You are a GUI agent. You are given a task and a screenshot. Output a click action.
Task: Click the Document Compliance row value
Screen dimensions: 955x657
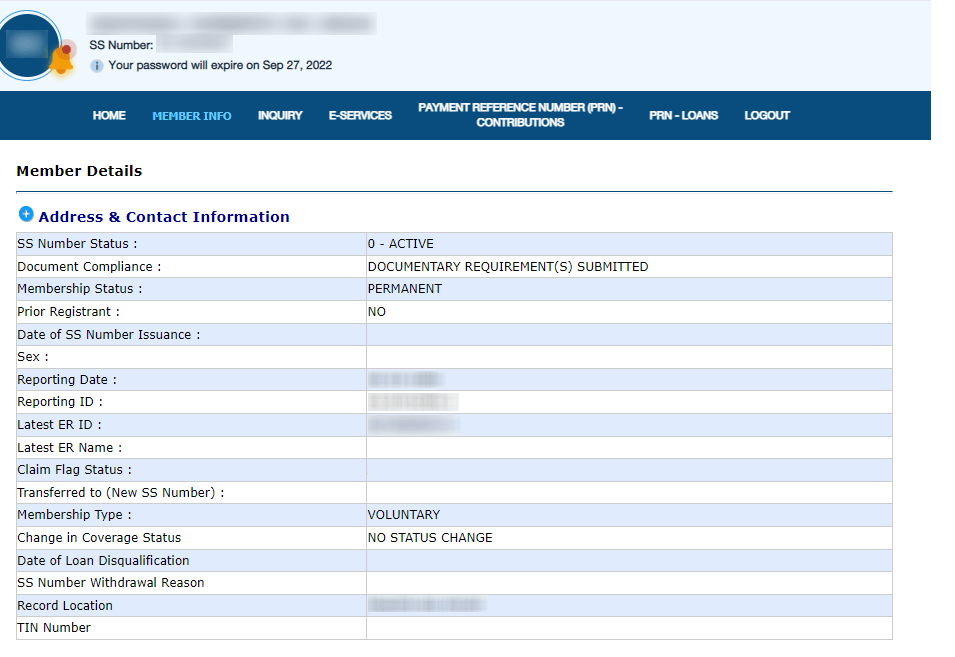pos(508,266)
